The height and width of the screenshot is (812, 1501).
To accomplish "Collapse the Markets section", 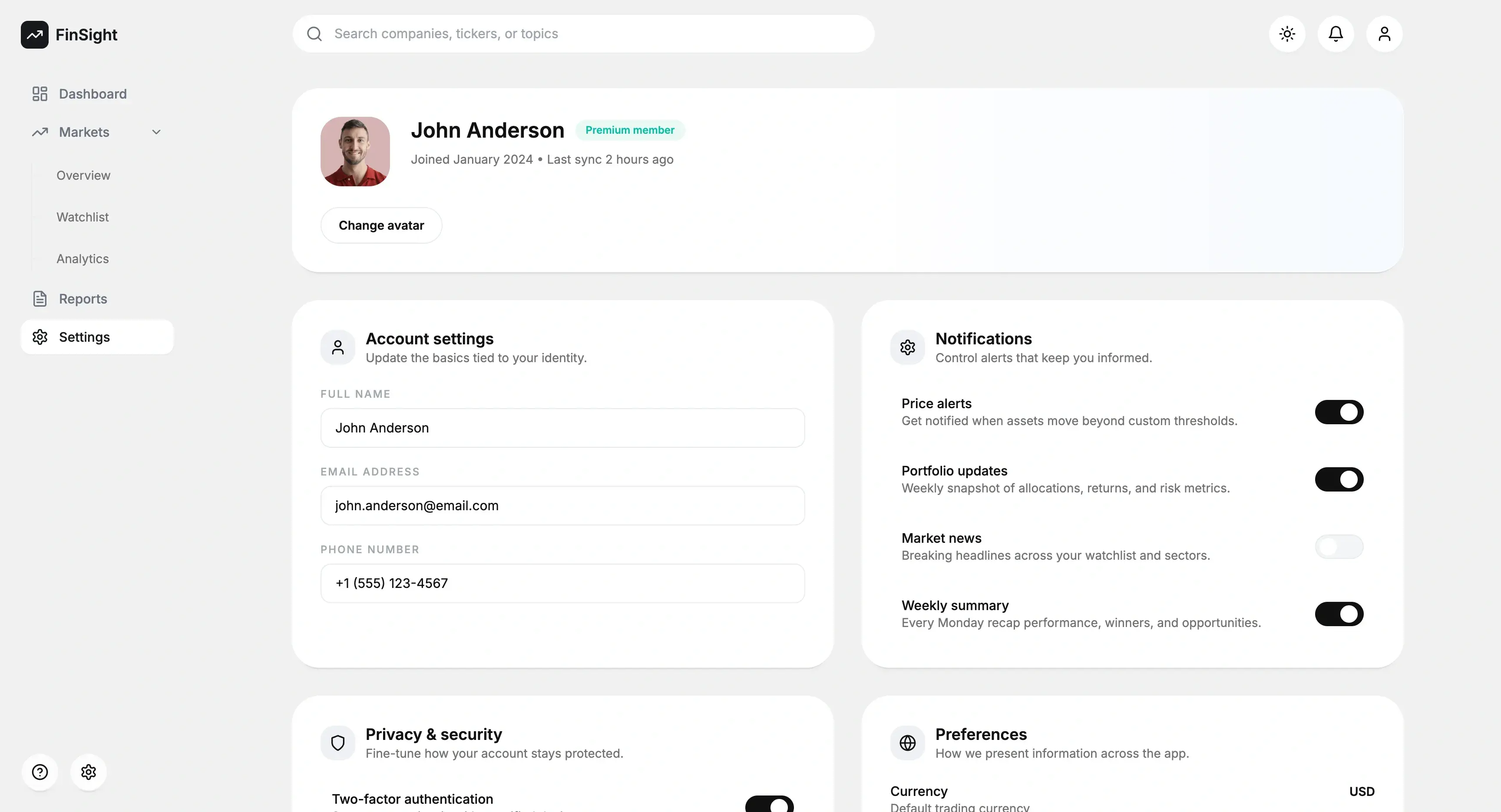I will coord(156,132).
